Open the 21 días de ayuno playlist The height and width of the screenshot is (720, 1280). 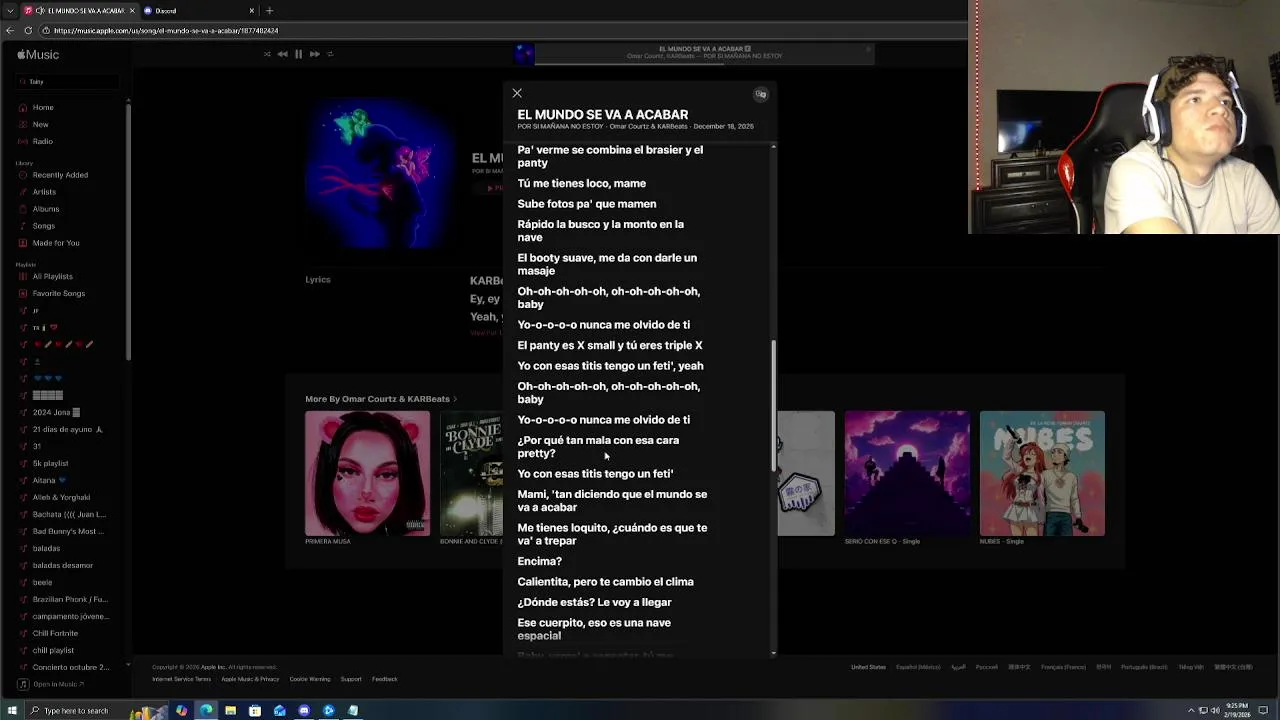67,429
